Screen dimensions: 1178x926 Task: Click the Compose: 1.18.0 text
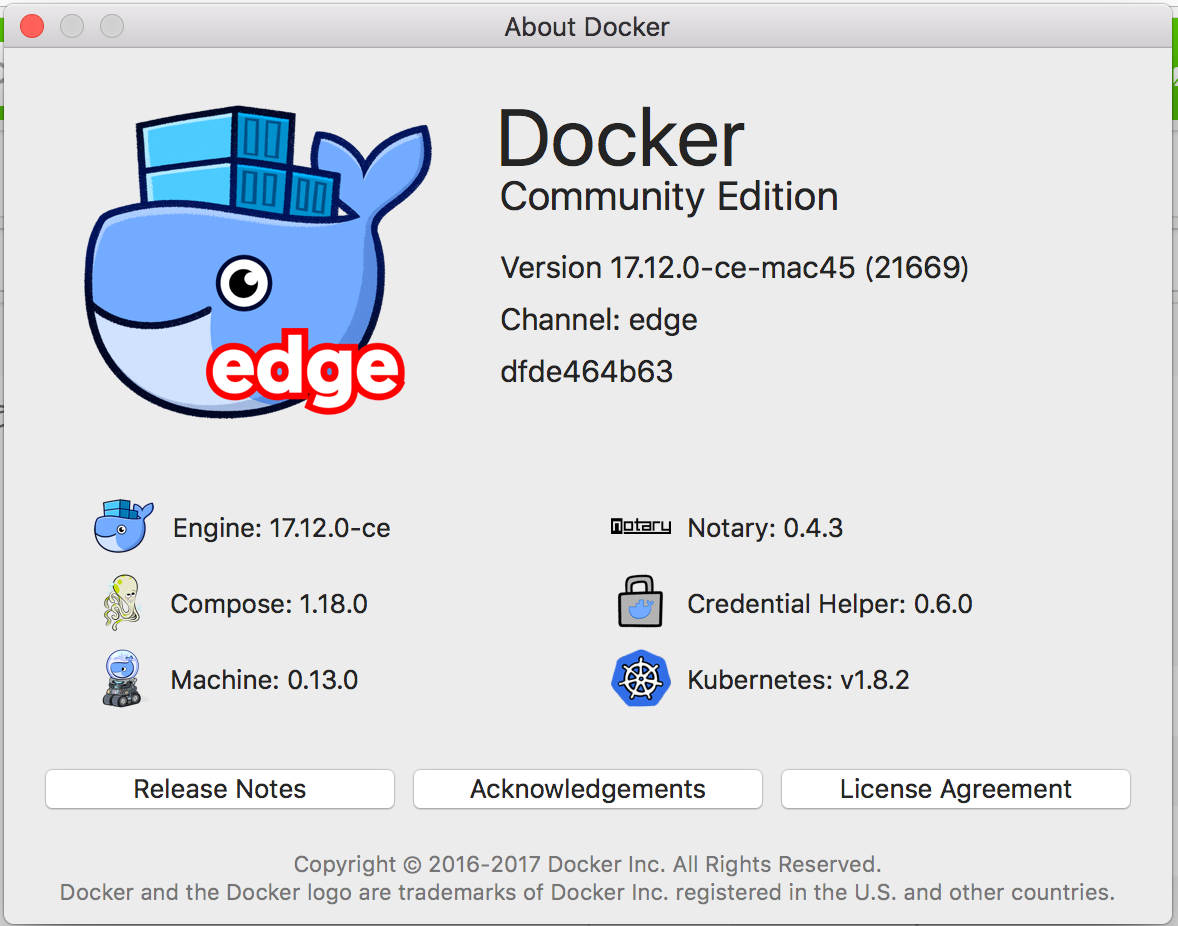pos(269,604)
